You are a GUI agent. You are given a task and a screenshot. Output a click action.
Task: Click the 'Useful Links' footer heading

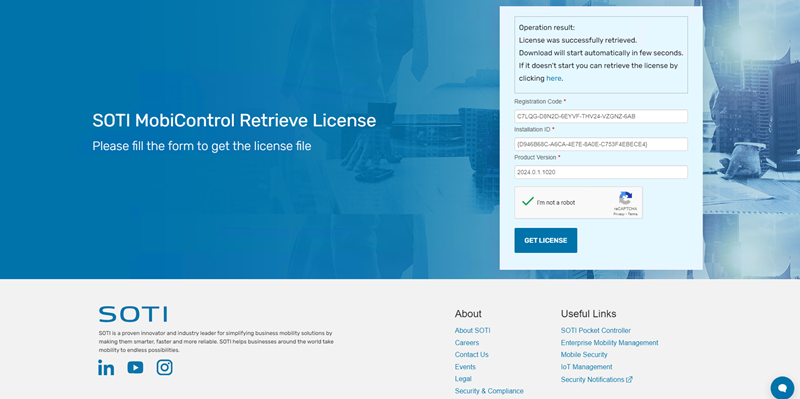[x=588, y=314]
